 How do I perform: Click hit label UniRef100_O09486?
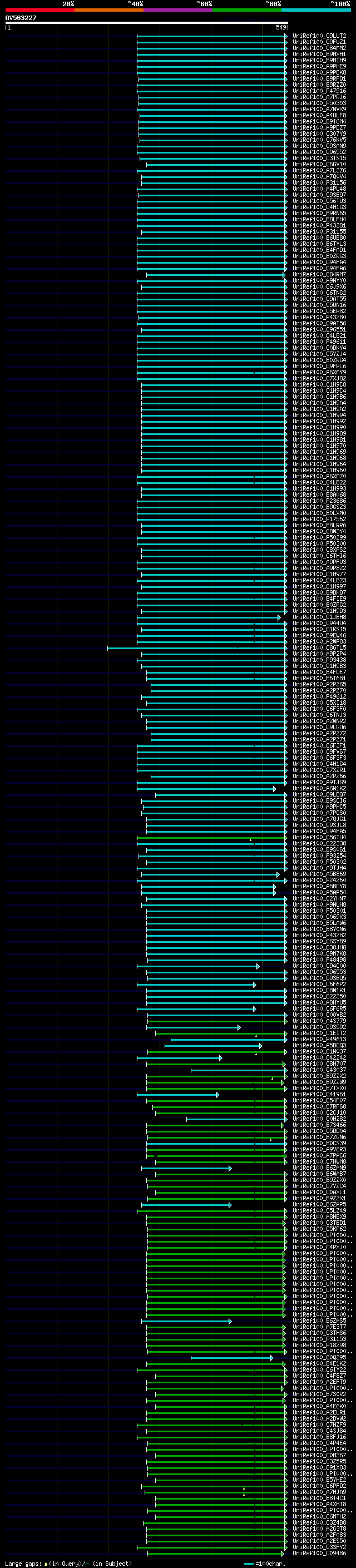319,1554
